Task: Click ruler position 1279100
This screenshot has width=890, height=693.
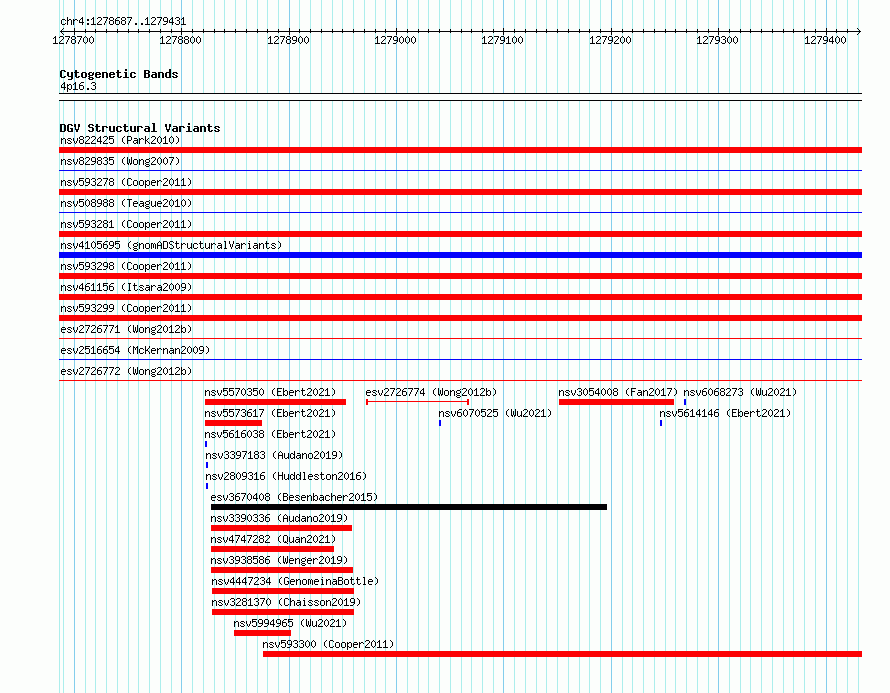Action: coord(502,40)
